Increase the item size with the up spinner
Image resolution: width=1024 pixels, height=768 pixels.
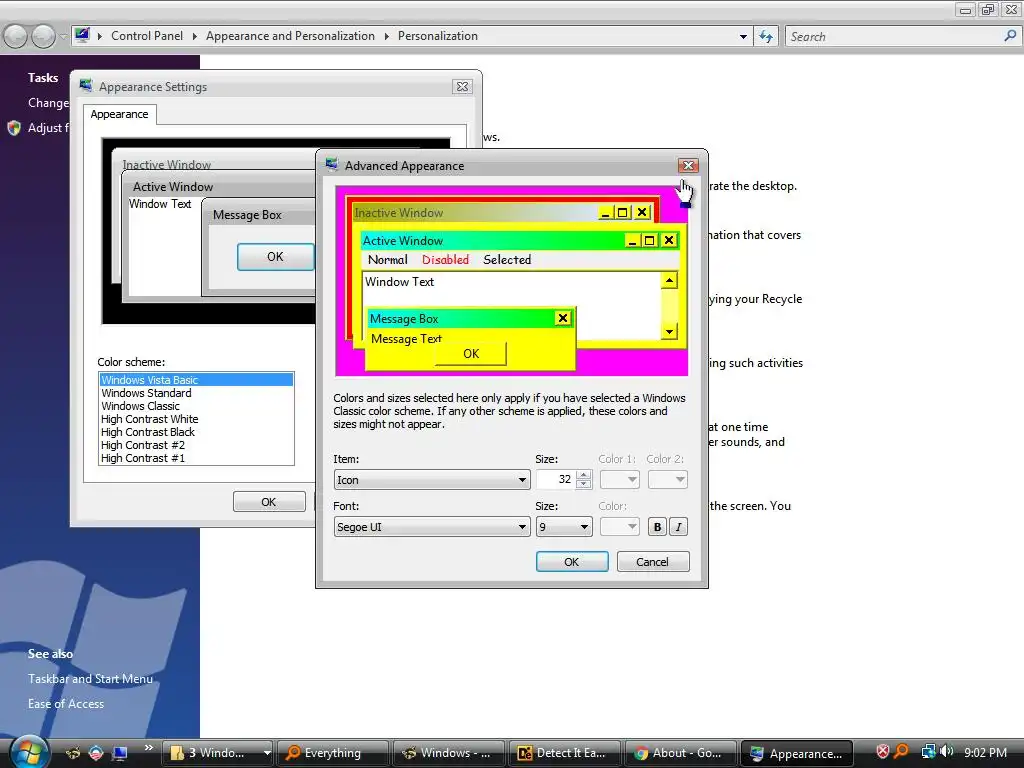(x=584, y=475)
